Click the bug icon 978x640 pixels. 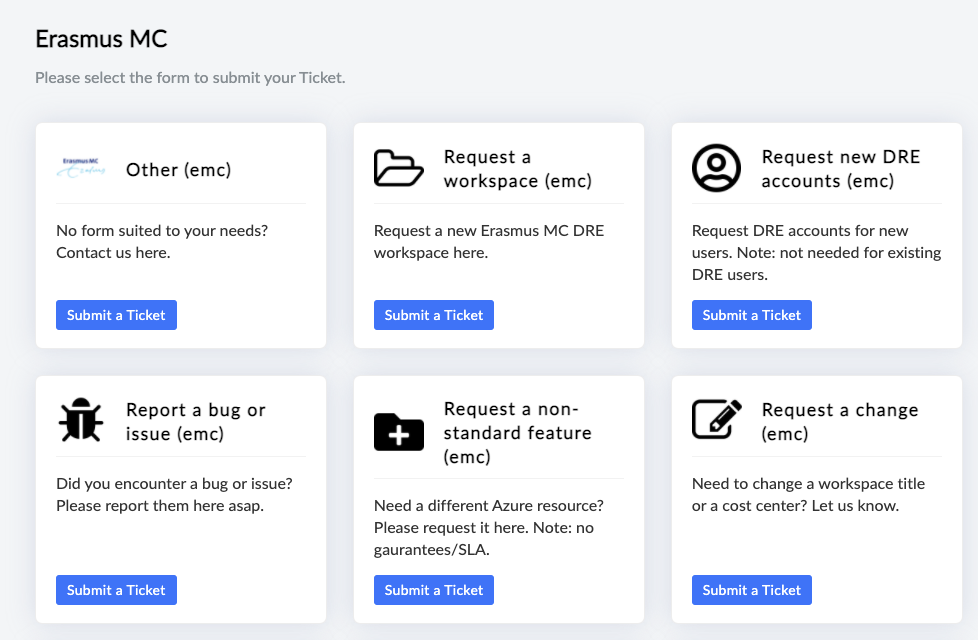[81, 421]
